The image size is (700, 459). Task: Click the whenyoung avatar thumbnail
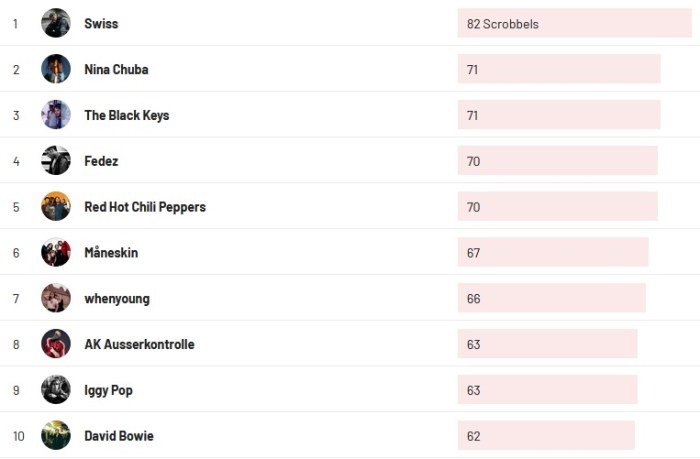pos(56,298)
